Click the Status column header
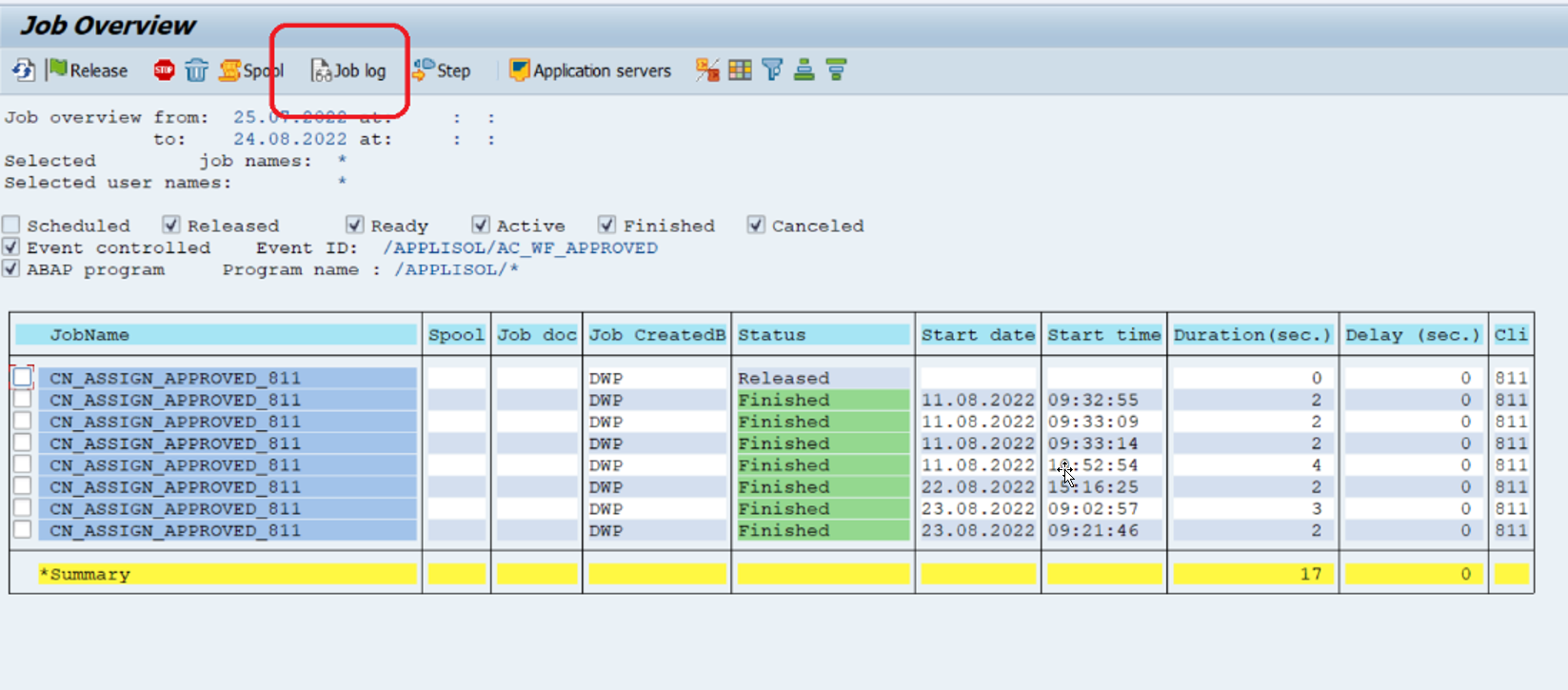The height and width of the screenshot is (690, 1568). pyautogui.click(x=824, y=335)
